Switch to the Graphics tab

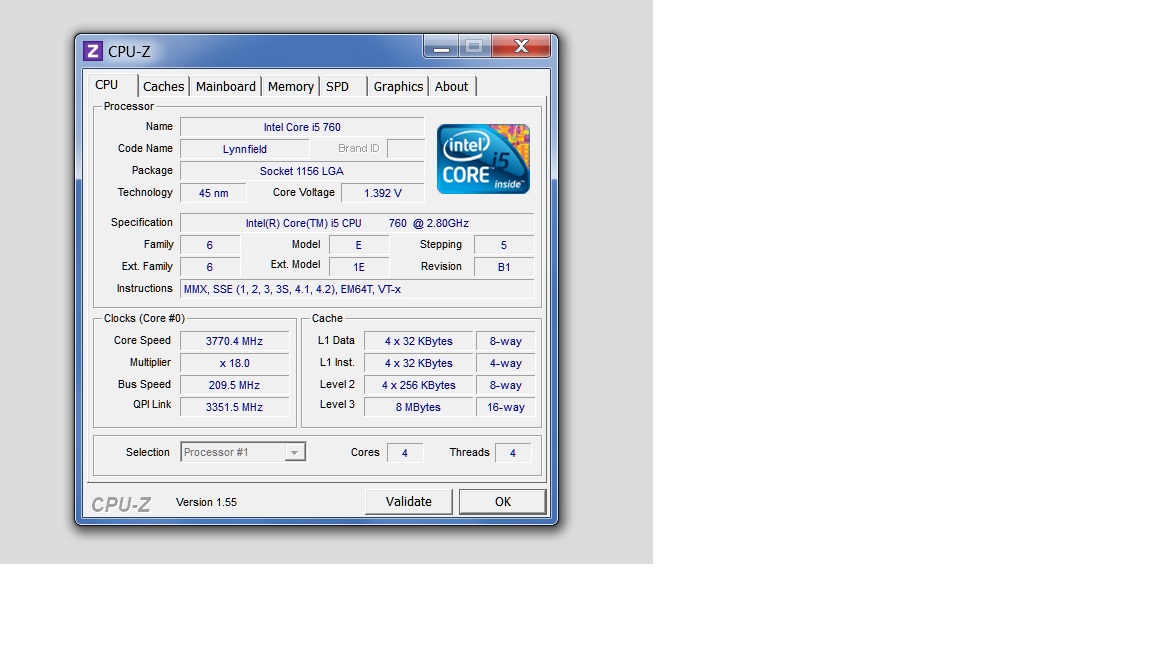click(x=398, y=87)
